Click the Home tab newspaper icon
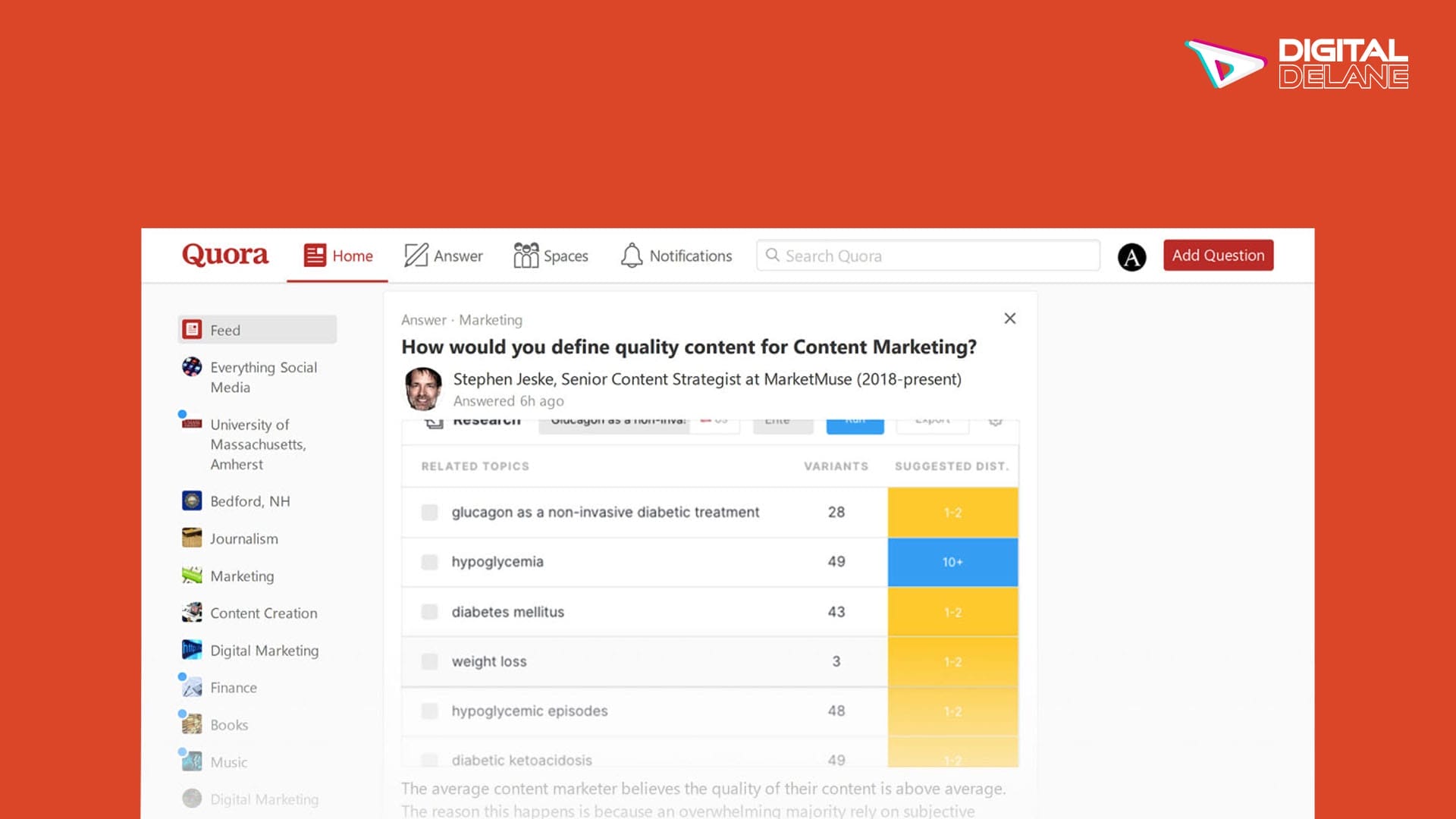This screenshot has width=1456, height=819. [315, 255]
